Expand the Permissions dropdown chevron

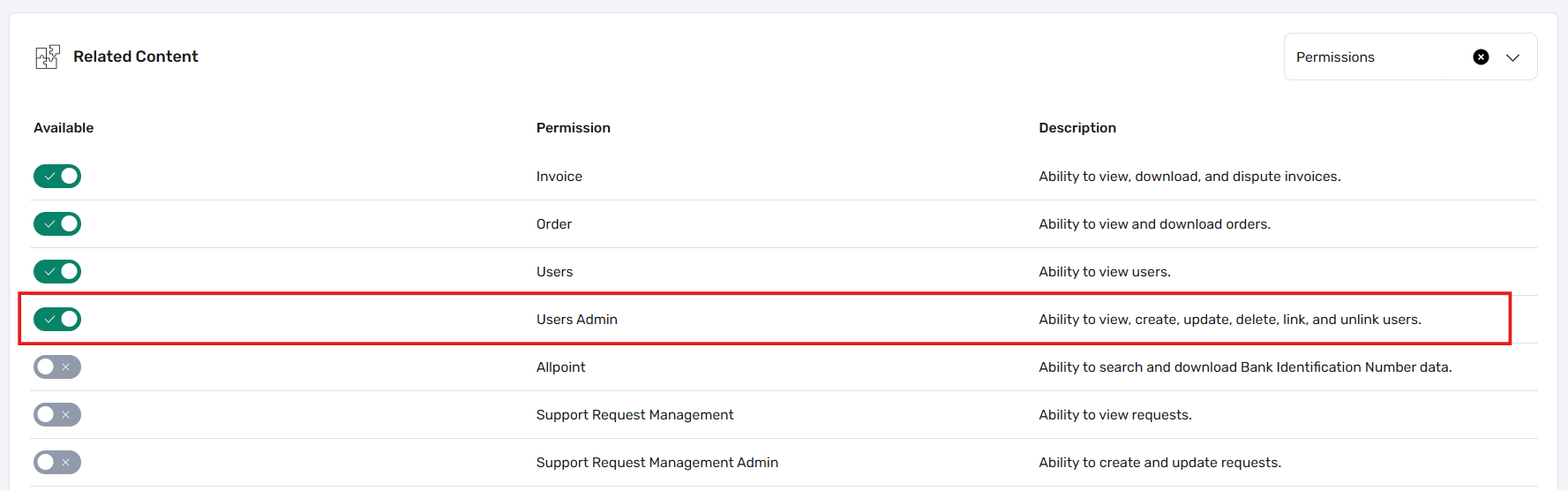coord(1512,57)
